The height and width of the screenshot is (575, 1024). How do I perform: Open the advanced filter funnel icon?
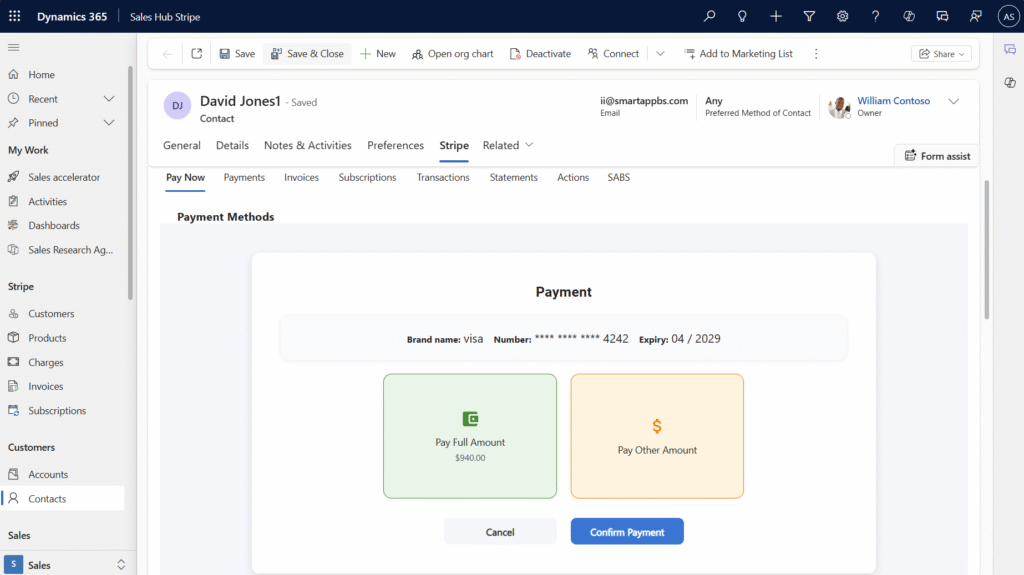pyautogui.click(x=809, y=16)
